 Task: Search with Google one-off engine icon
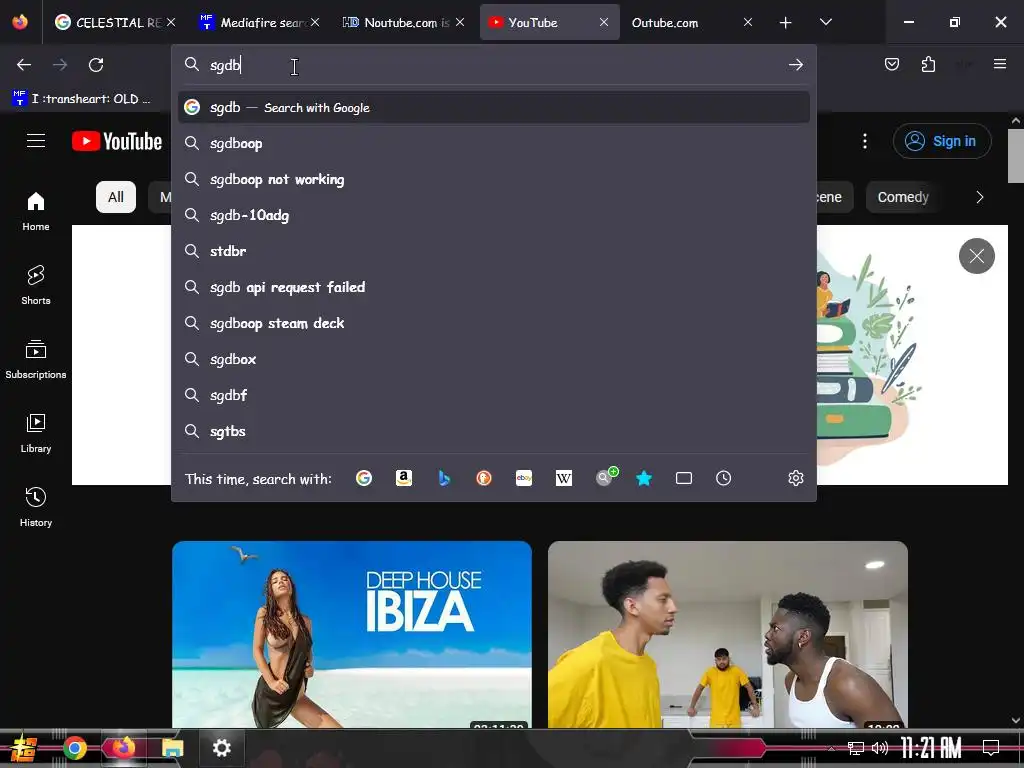[x=364, y=478]
